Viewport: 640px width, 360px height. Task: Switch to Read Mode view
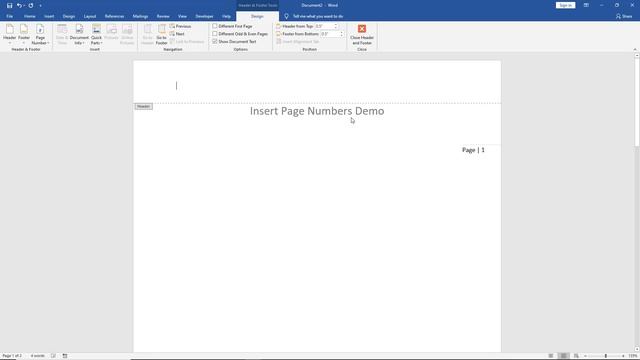pyautogui.click(x=551, y=356)
